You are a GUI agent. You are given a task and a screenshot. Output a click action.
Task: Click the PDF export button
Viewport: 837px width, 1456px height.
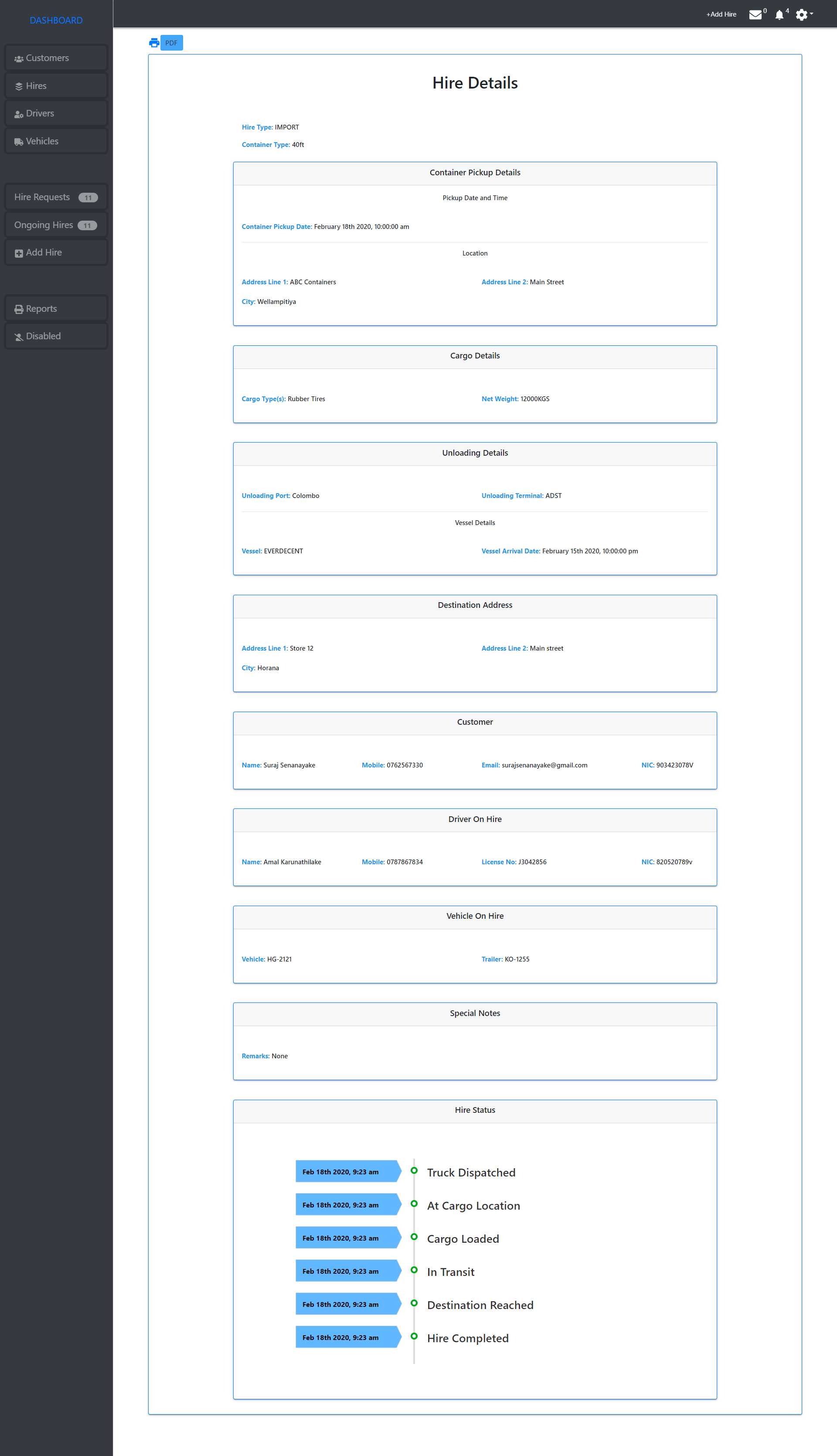click(x=171, y=43)
